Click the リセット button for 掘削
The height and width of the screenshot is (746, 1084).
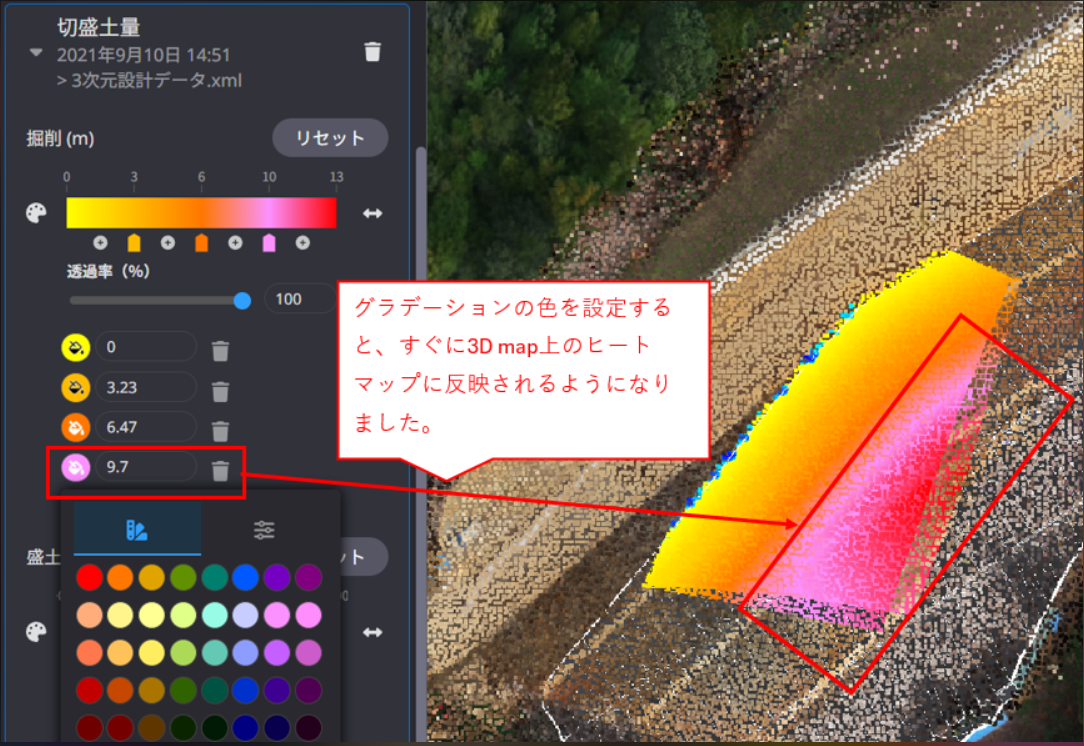click(x=330, y=138)
